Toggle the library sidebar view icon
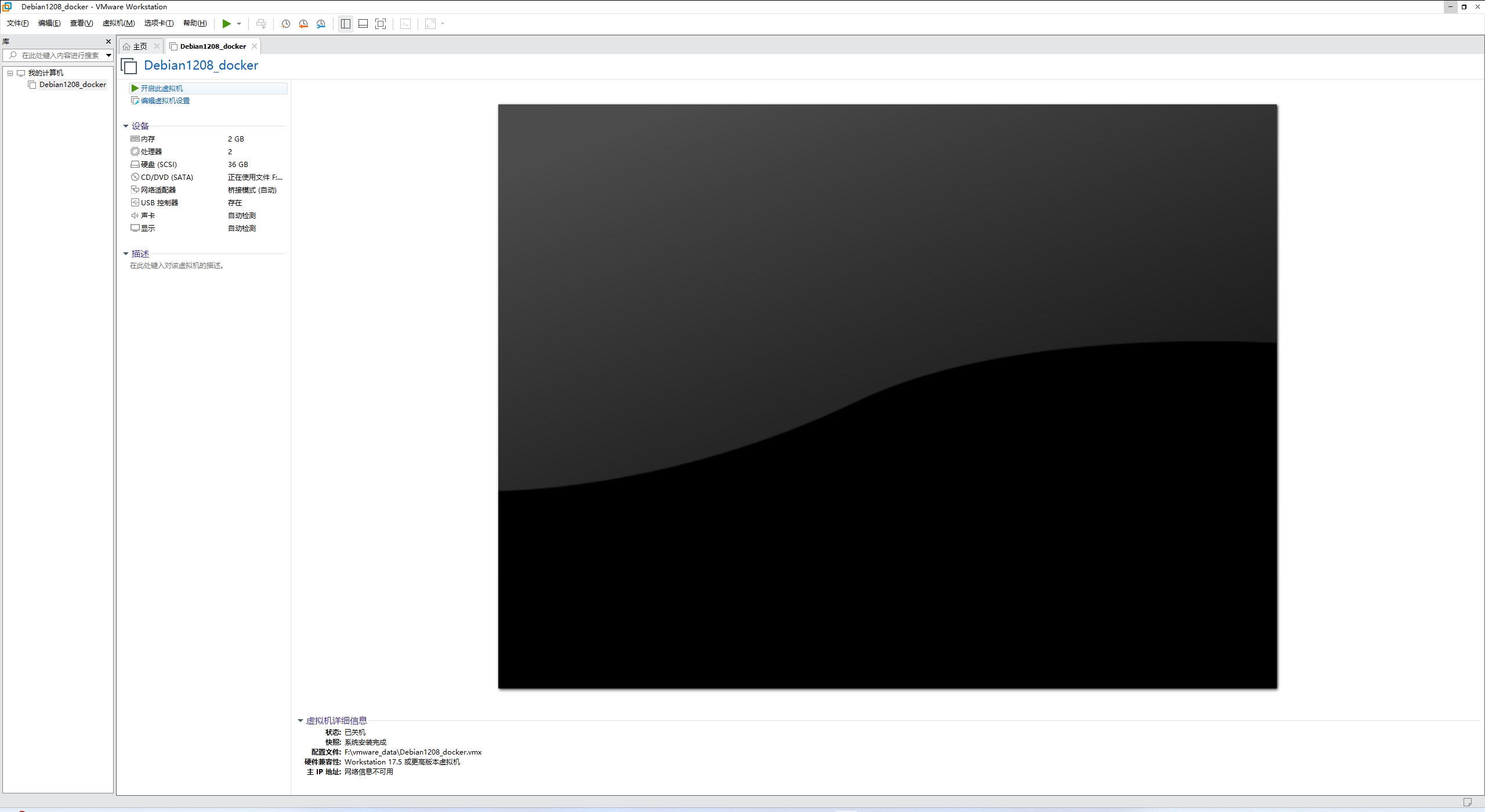This screenshot has width=1485, height=812. 346,24
